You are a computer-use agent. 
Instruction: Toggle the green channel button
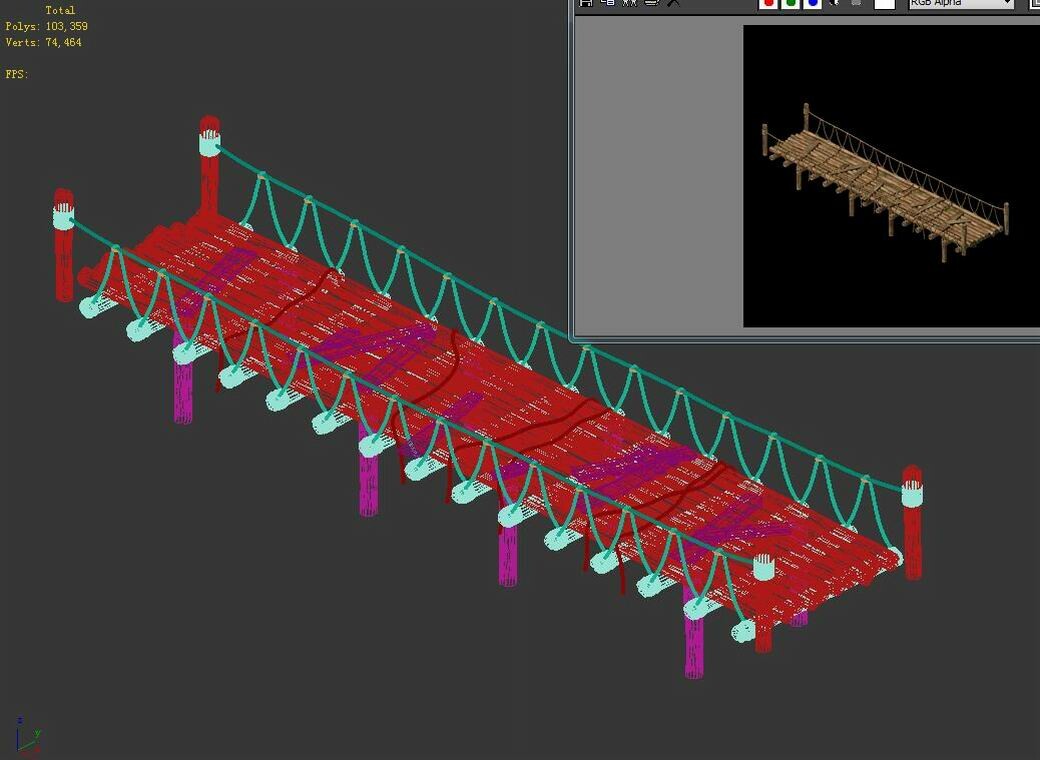790,3
